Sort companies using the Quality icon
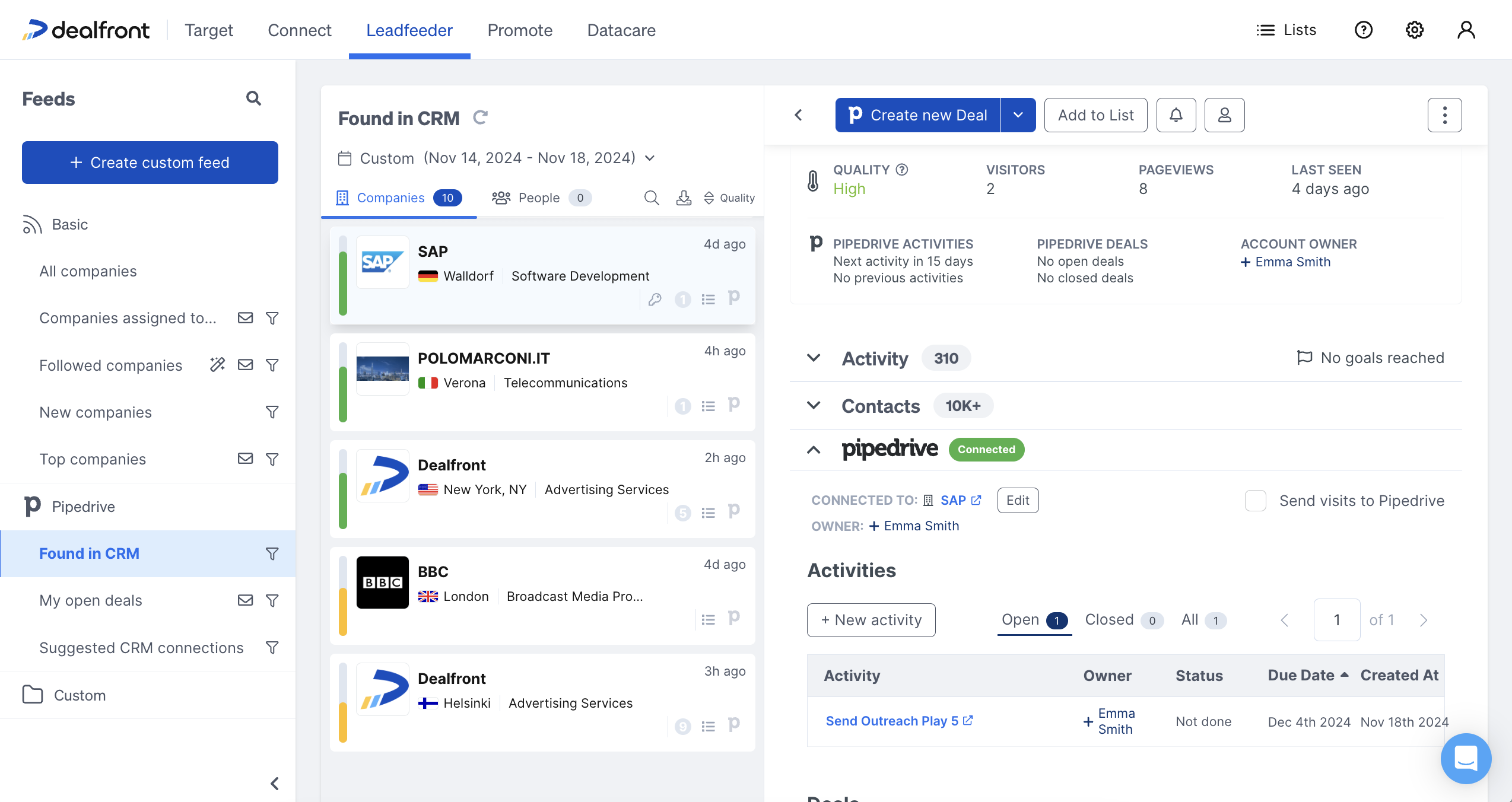This screenshot has width=1512, height=802. 710,198
